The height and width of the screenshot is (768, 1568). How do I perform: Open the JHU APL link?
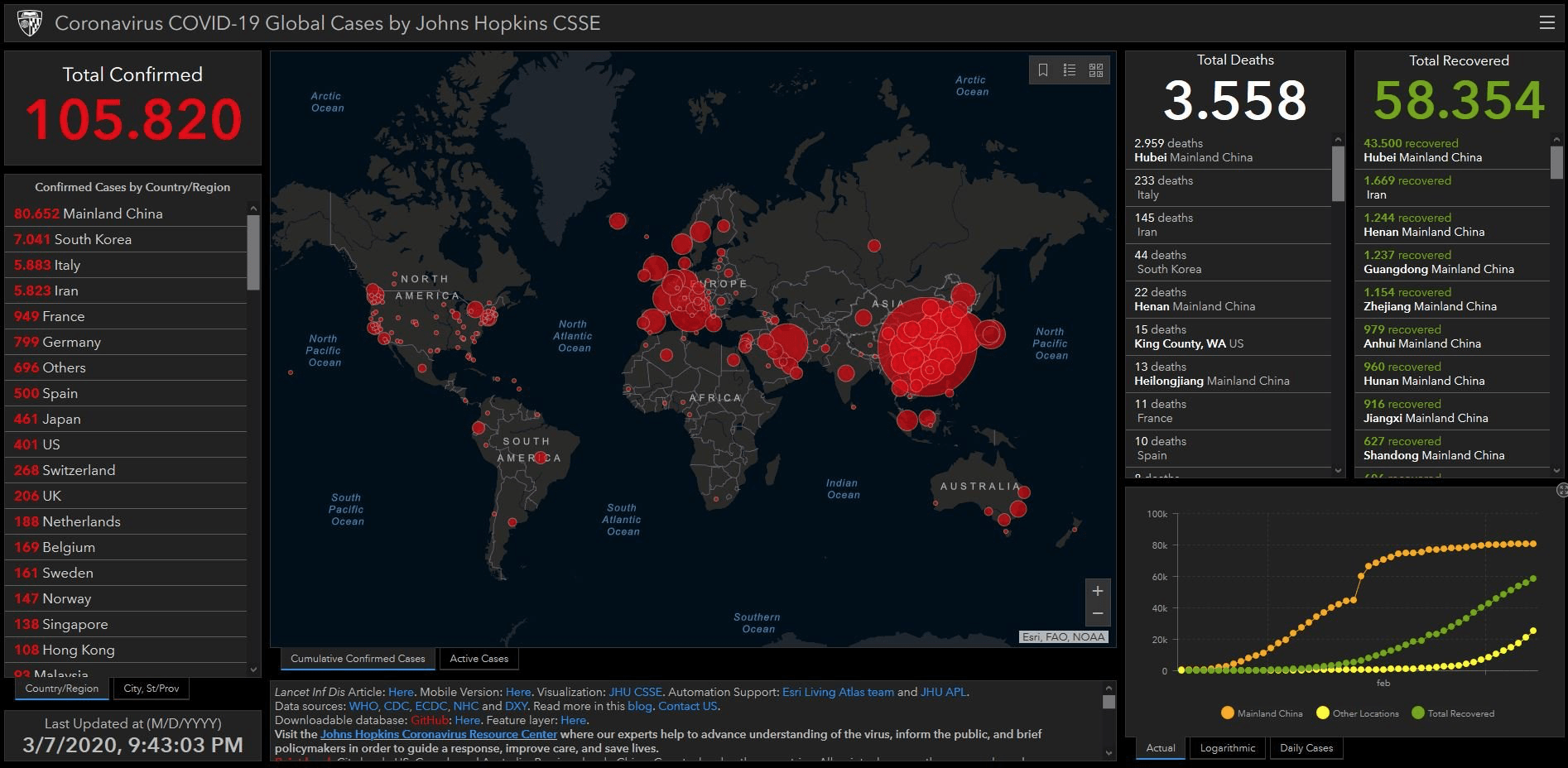pos(944,692)
